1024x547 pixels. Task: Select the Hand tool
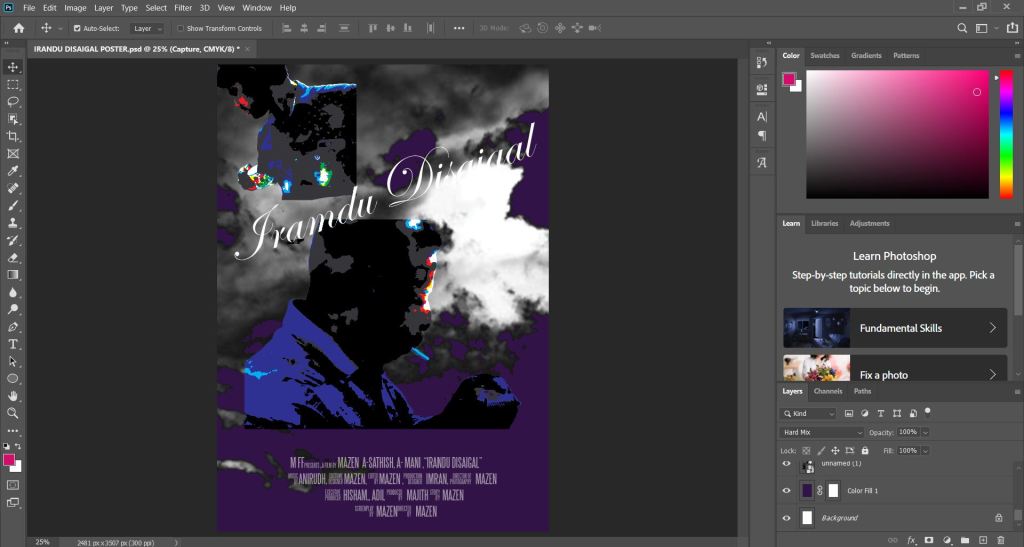13,396
